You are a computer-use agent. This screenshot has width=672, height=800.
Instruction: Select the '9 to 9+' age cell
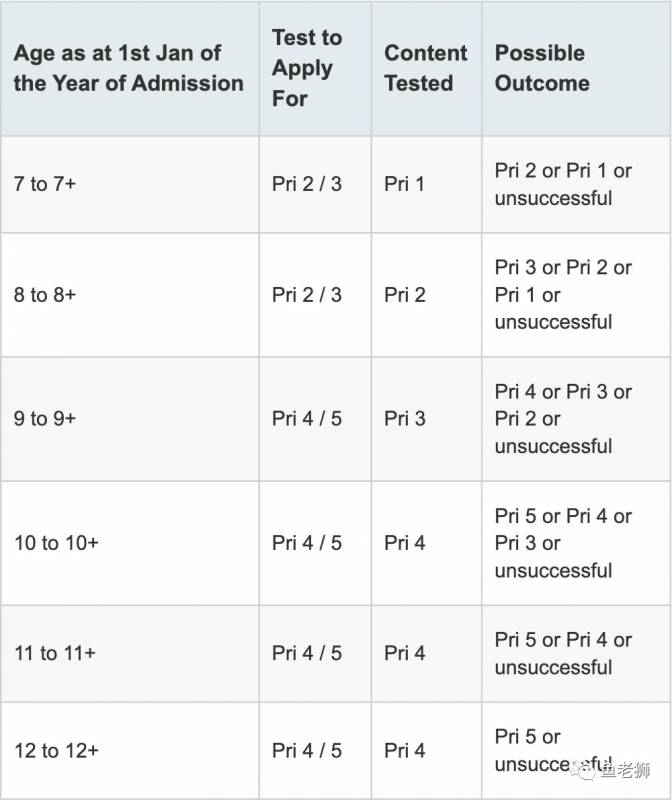[45, 419]
